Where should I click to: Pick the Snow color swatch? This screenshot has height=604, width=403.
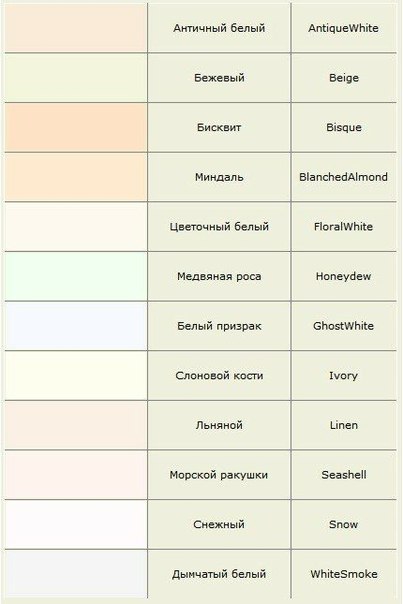coord(76,524)
